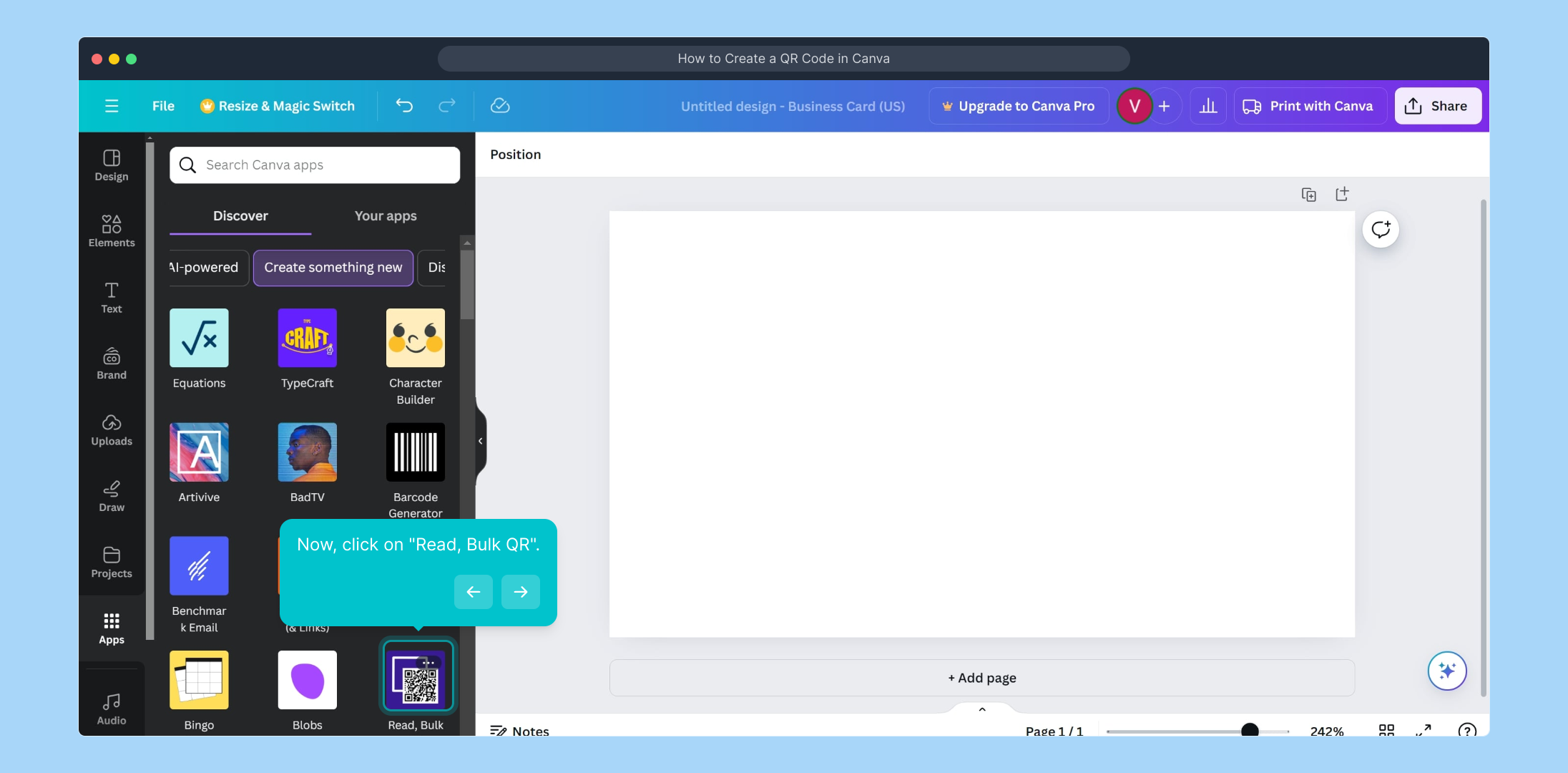Open the Projects panel

pos(112,563)
